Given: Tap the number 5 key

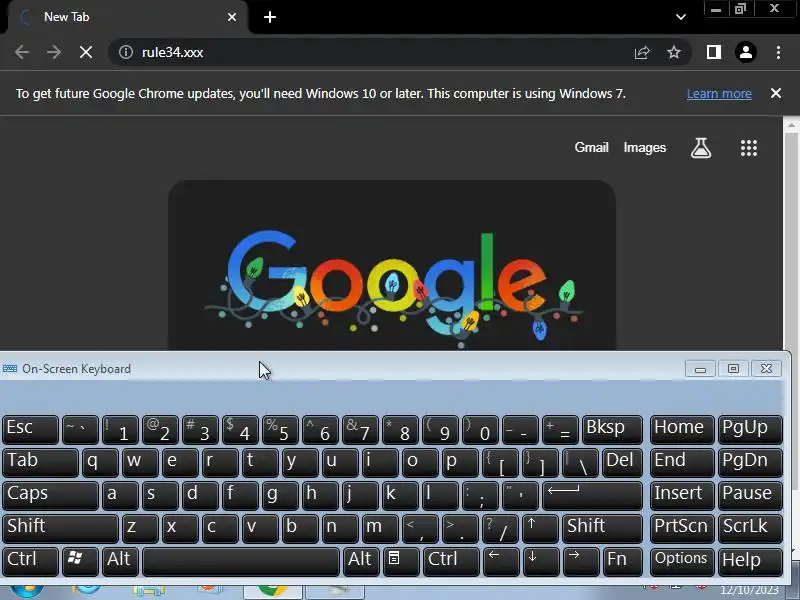Looking at the screenshot, I should (x=280, y=429).
